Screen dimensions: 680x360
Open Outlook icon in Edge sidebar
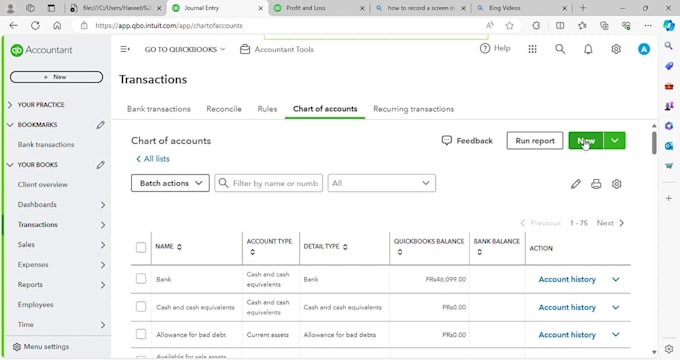[x=669, y=146]
